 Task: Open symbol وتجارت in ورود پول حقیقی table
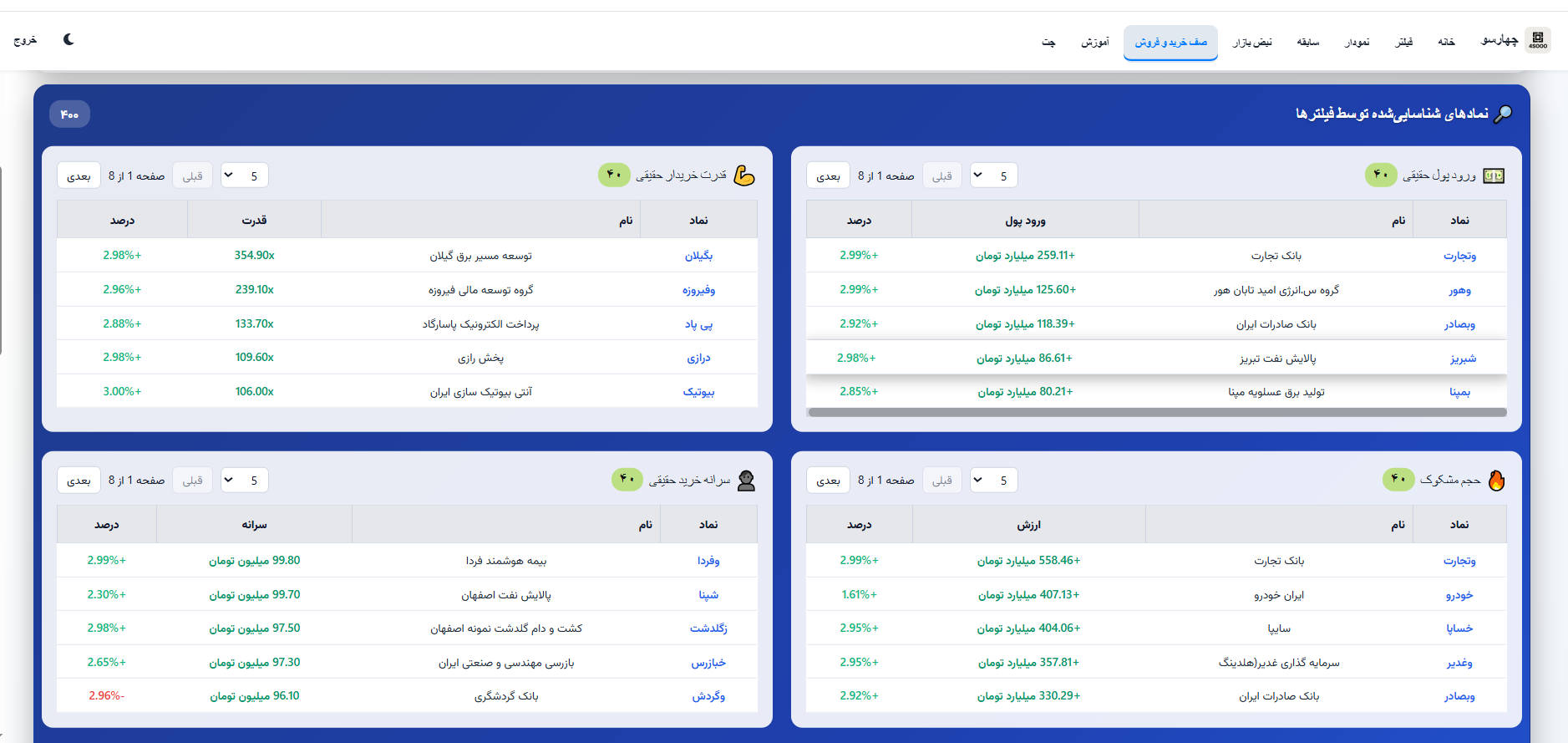point(1459,256)
